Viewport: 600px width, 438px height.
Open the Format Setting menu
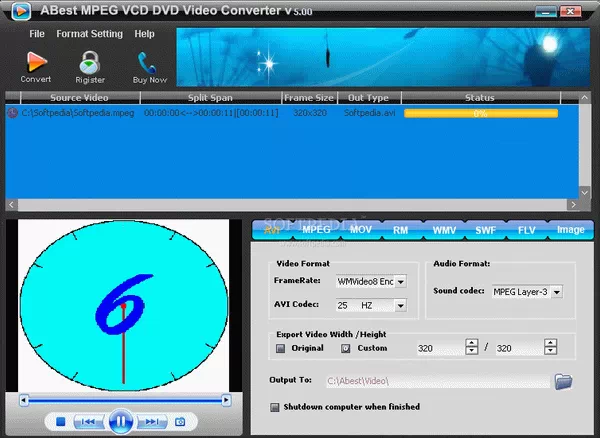(90, 33)
